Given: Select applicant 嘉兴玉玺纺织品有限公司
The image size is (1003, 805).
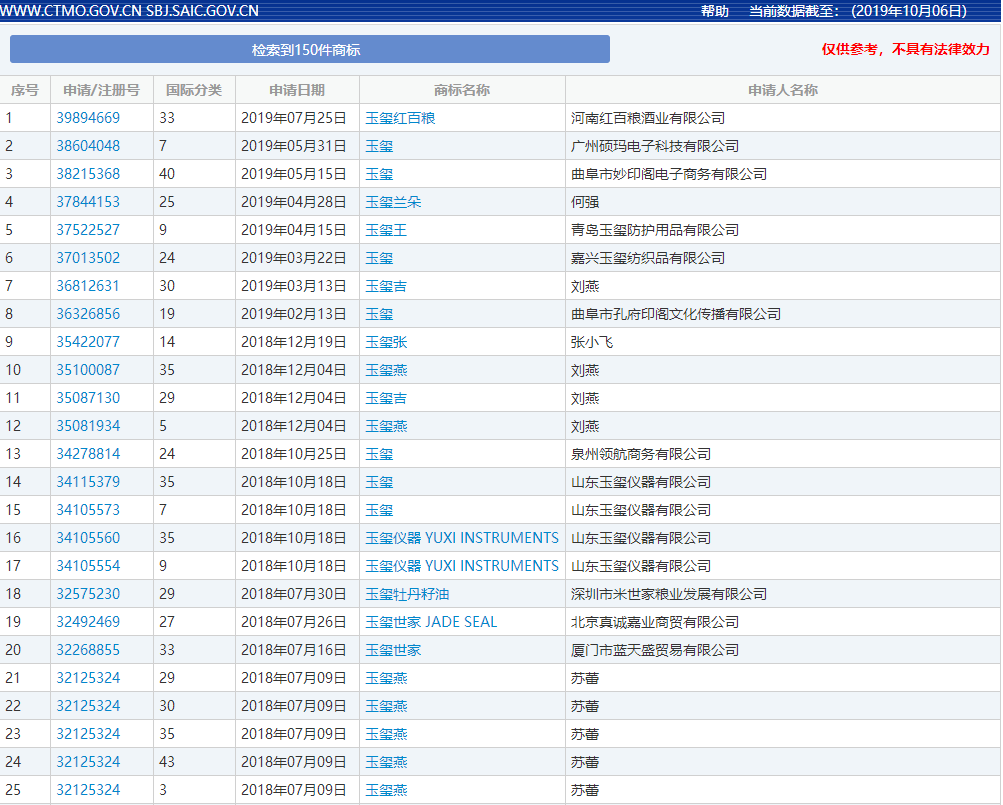Looking at the screenshot, I should point(648,258).
